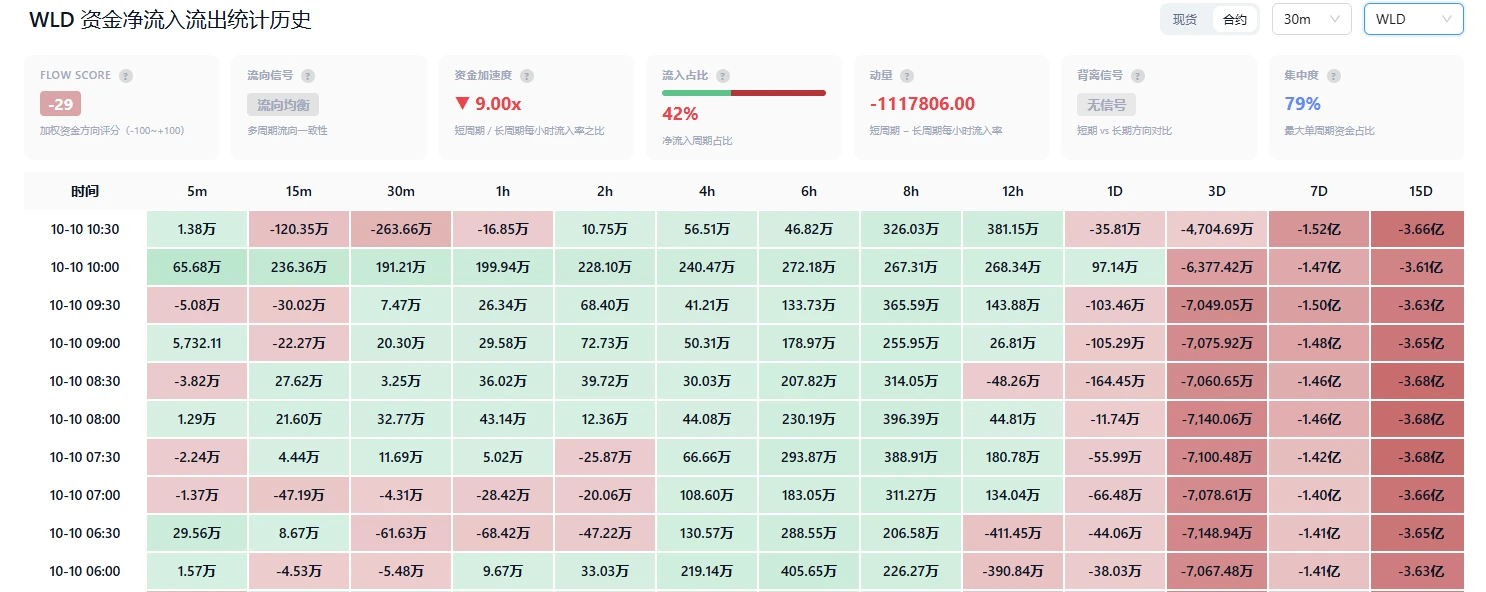Click the 时间 column header
The width and height of the screenshot is (1486, 592).
[85, 191]
